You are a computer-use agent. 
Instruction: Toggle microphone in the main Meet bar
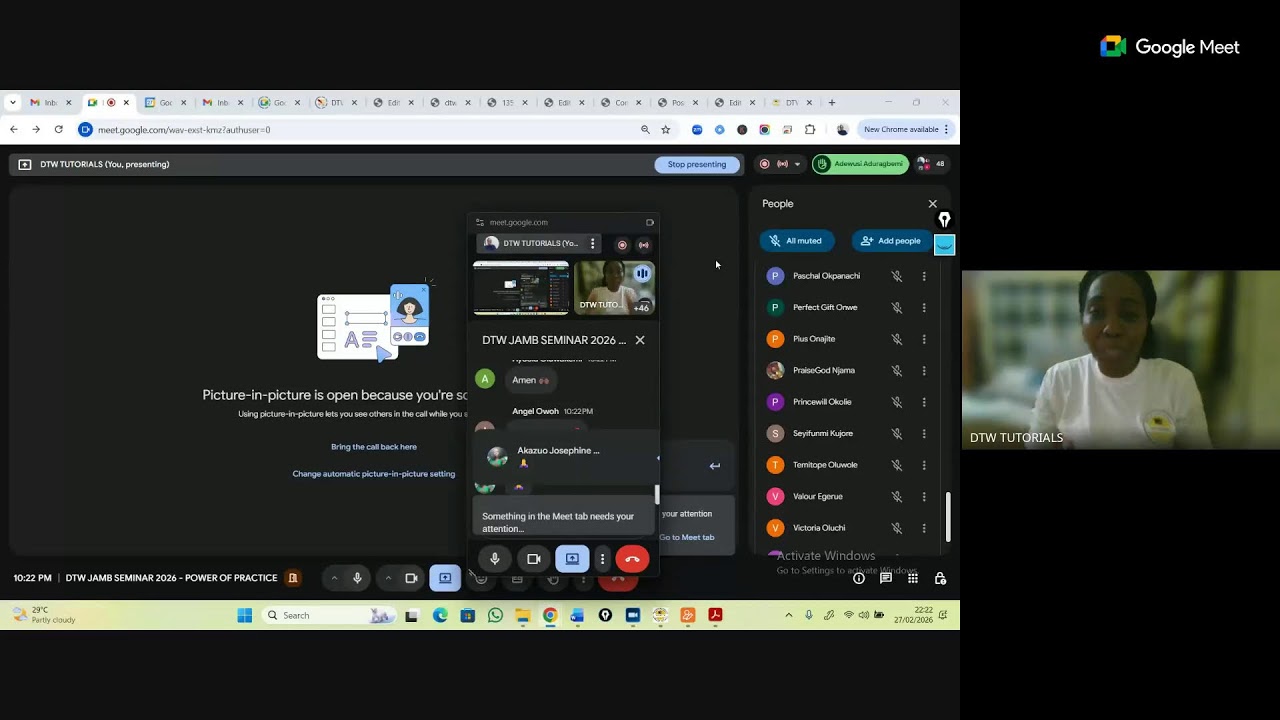[357, 578]
